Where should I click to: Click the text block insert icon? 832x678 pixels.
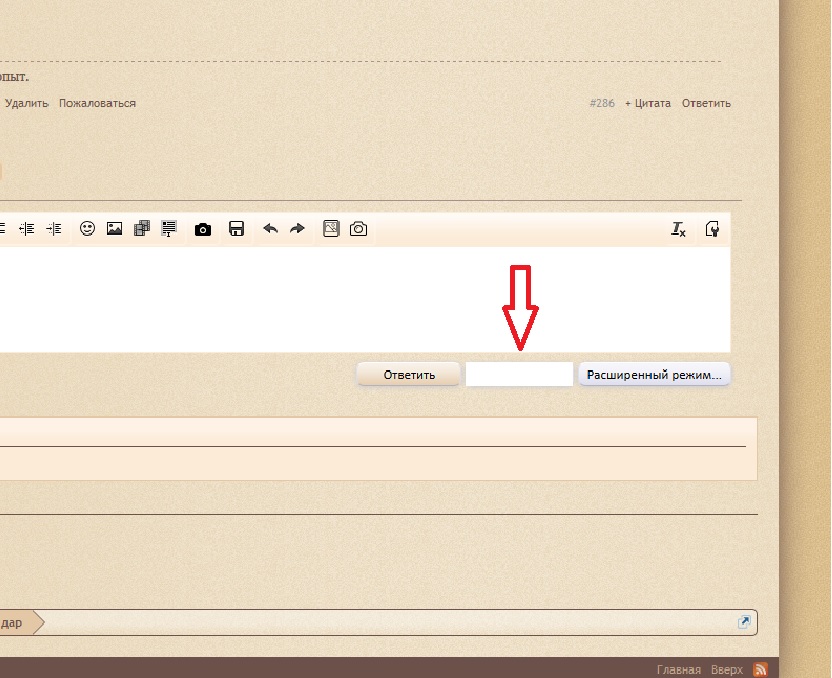click(169, 229)
